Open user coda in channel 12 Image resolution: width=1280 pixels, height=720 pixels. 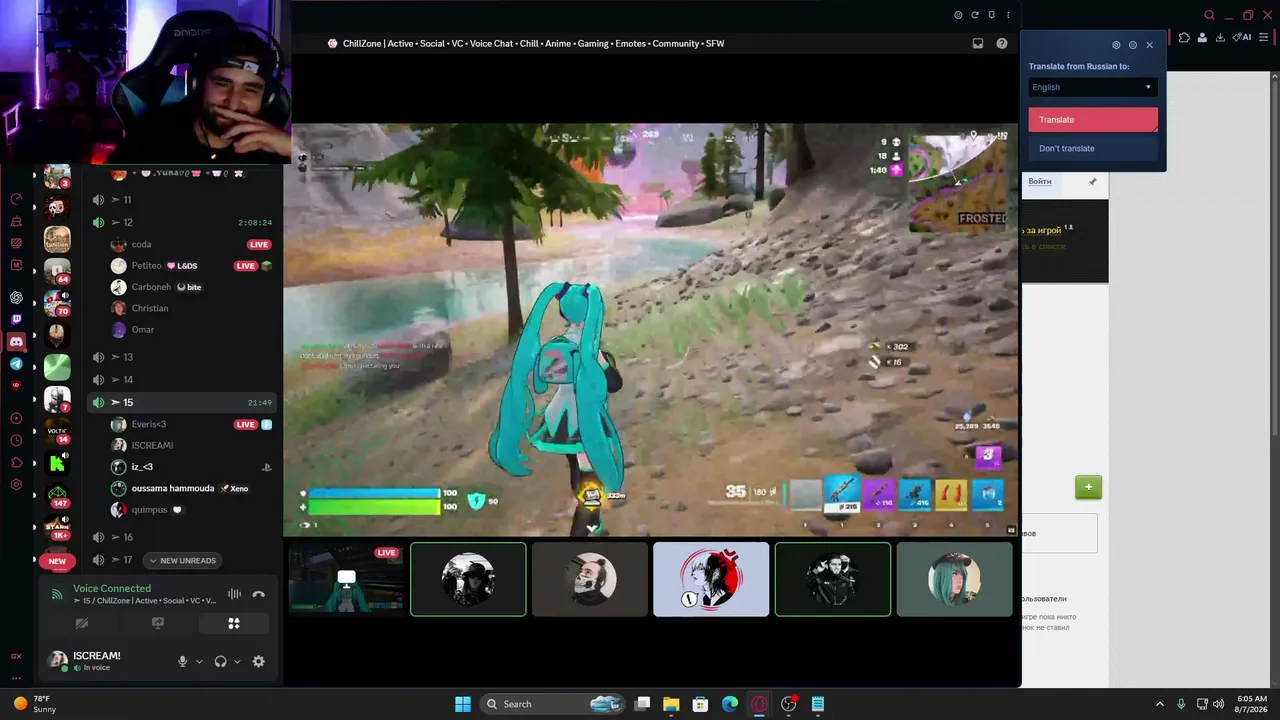tap(189, 244)
